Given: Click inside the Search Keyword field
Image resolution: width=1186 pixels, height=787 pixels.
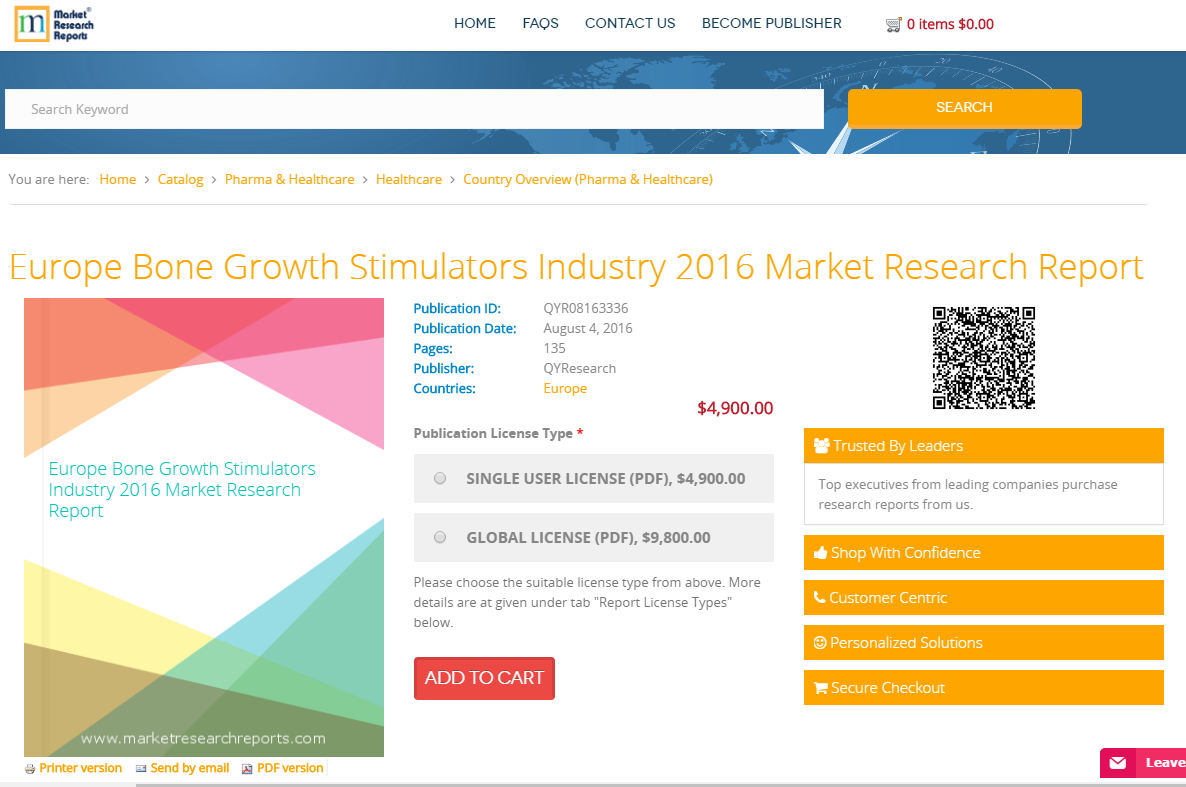Looking at the screenshot, I should point(414,109).
